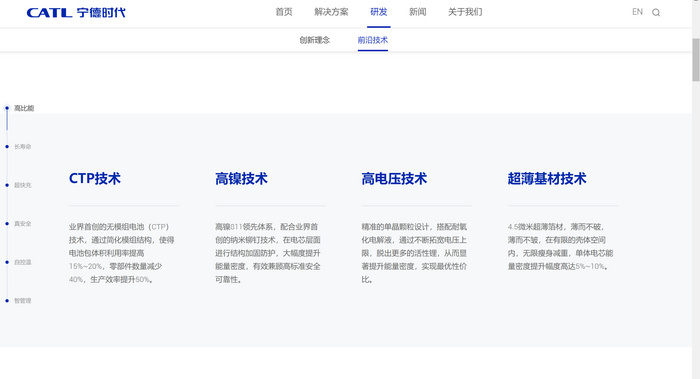Jump to the 超快充 section anchor
This screenshot has width=700, height=379.
point(22,185)
